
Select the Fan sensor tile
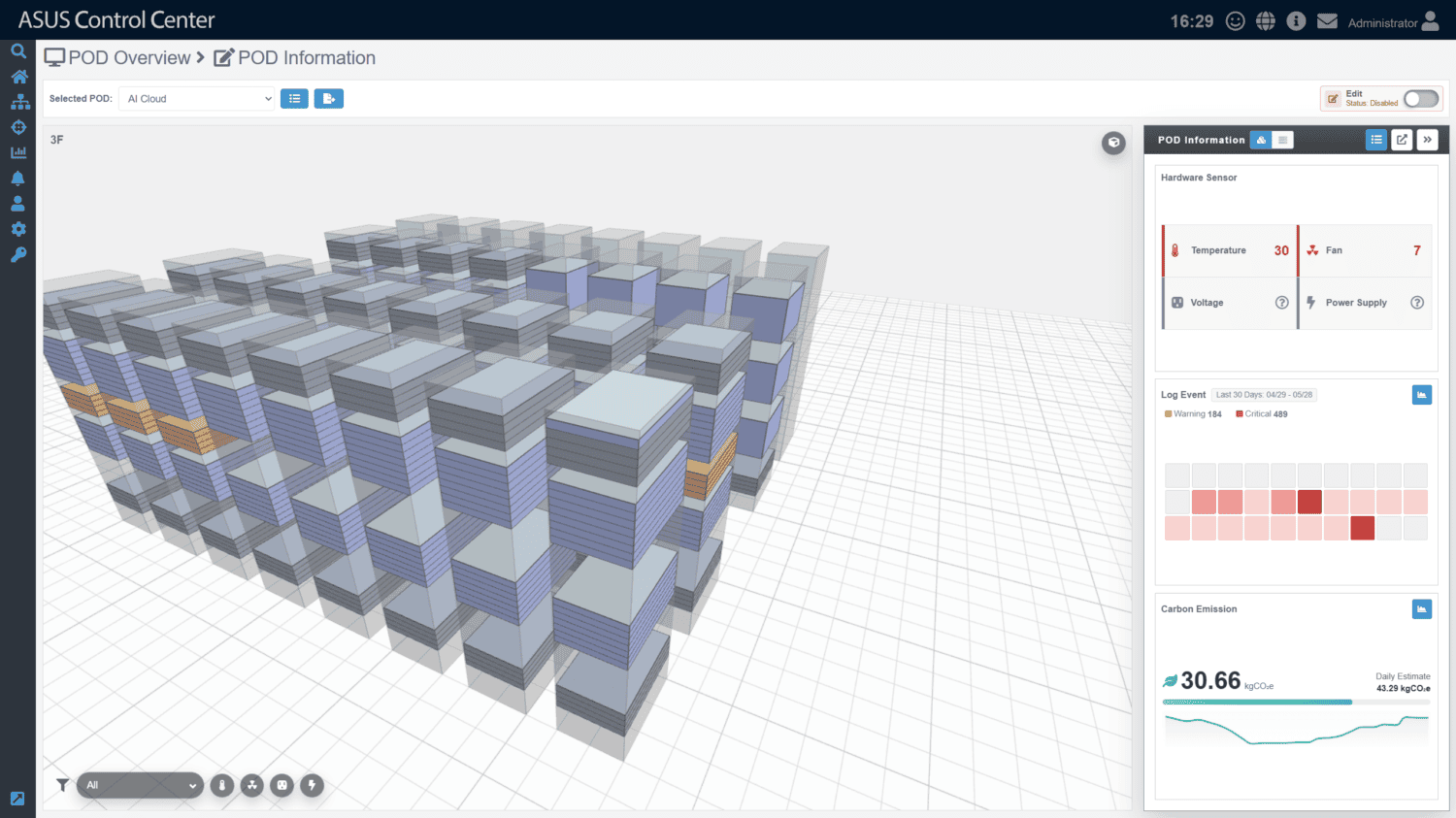(x=1365, y=250)
